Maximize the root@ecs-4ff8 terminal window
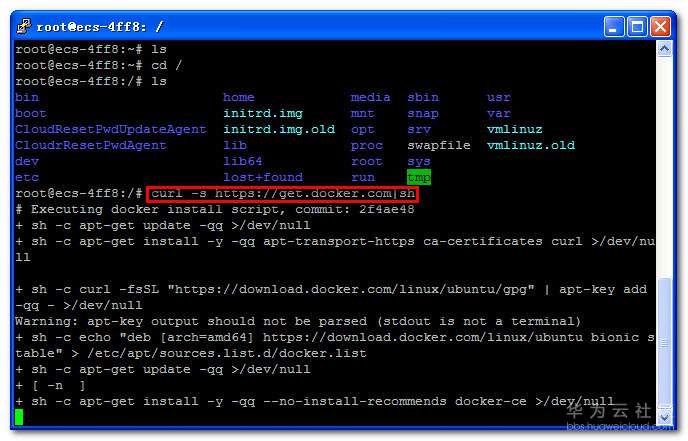This screenshot has height=441, width=688. pos(637,27)
